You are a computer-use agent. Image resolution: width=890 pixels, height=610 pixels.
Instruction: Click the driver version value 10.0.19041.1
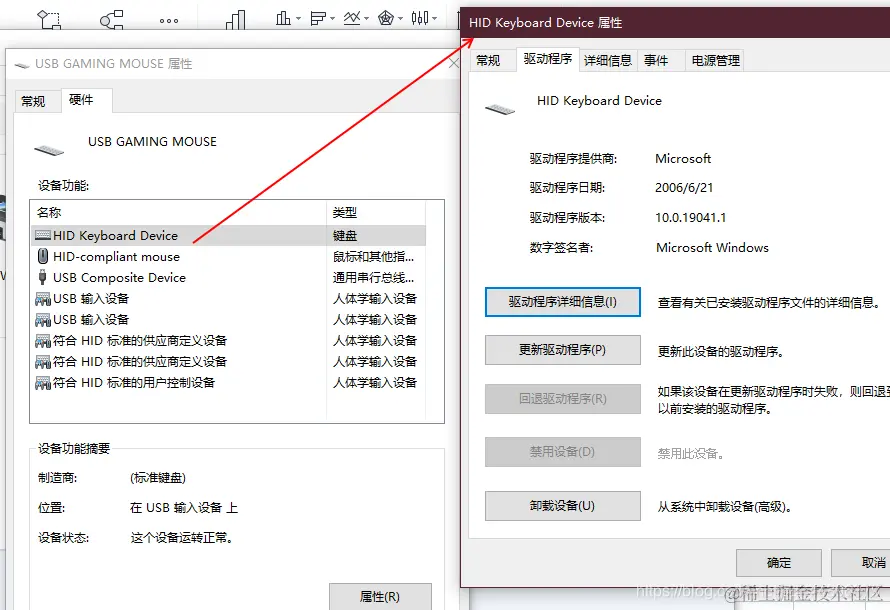click(690, 217)
